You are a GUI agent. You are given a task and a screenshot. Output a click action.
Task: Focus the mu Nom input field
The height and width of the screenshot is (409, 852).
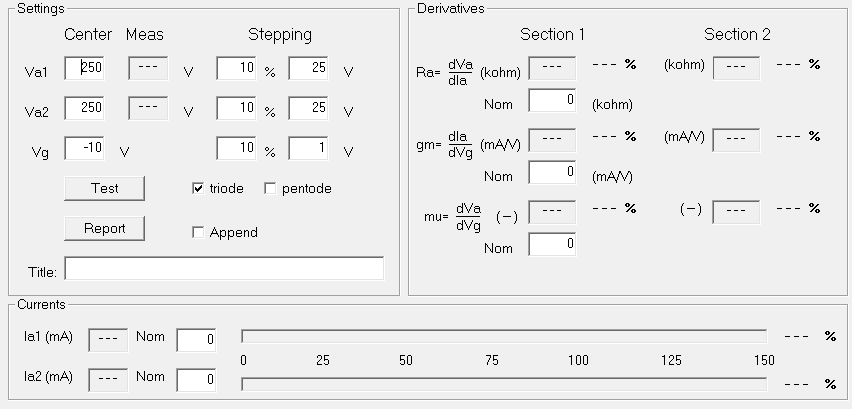(551, 245)
